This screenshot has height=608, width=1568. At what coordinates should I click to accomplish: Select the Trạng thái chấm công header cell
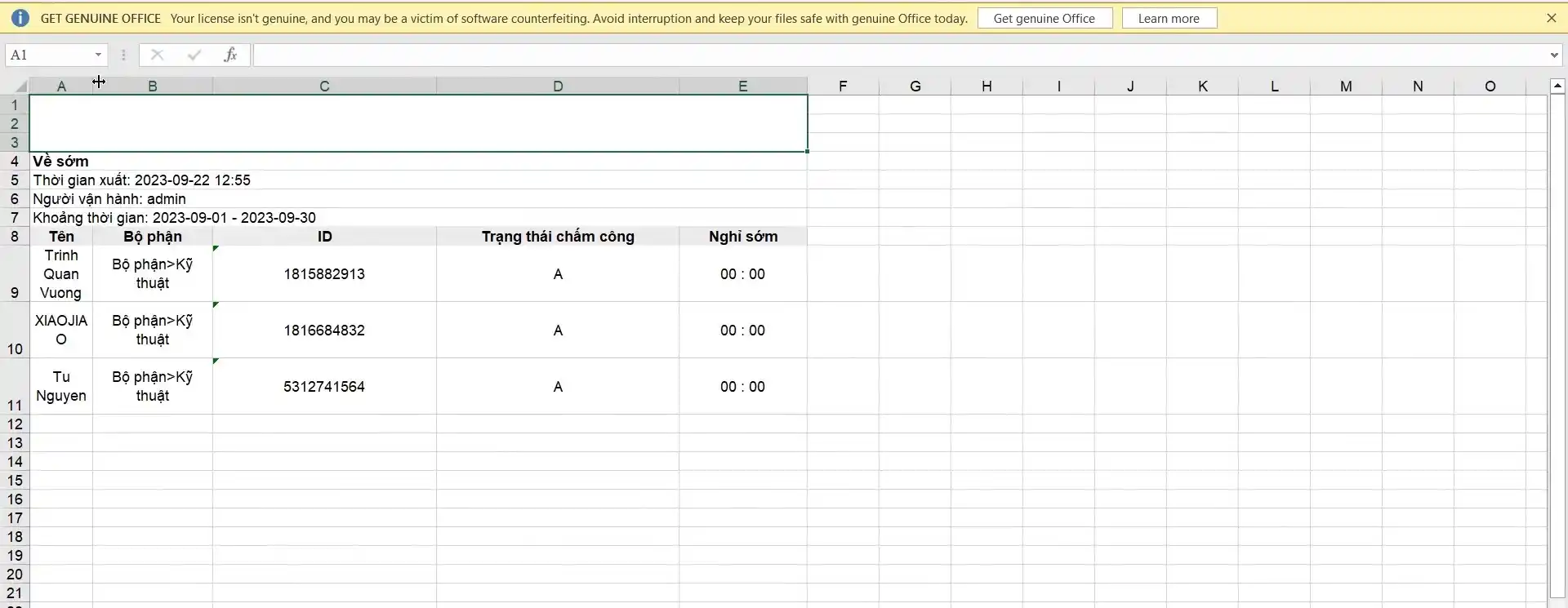click(558, 237)
